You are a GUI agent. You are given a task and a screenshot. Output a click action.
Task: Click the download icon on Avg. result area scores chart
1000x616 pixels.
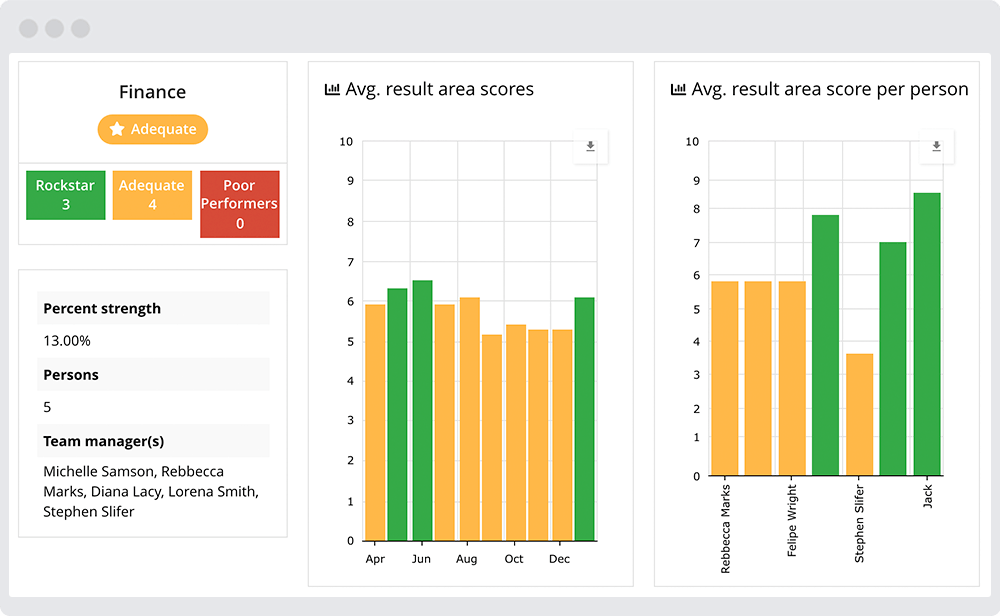tap(590, 146)
